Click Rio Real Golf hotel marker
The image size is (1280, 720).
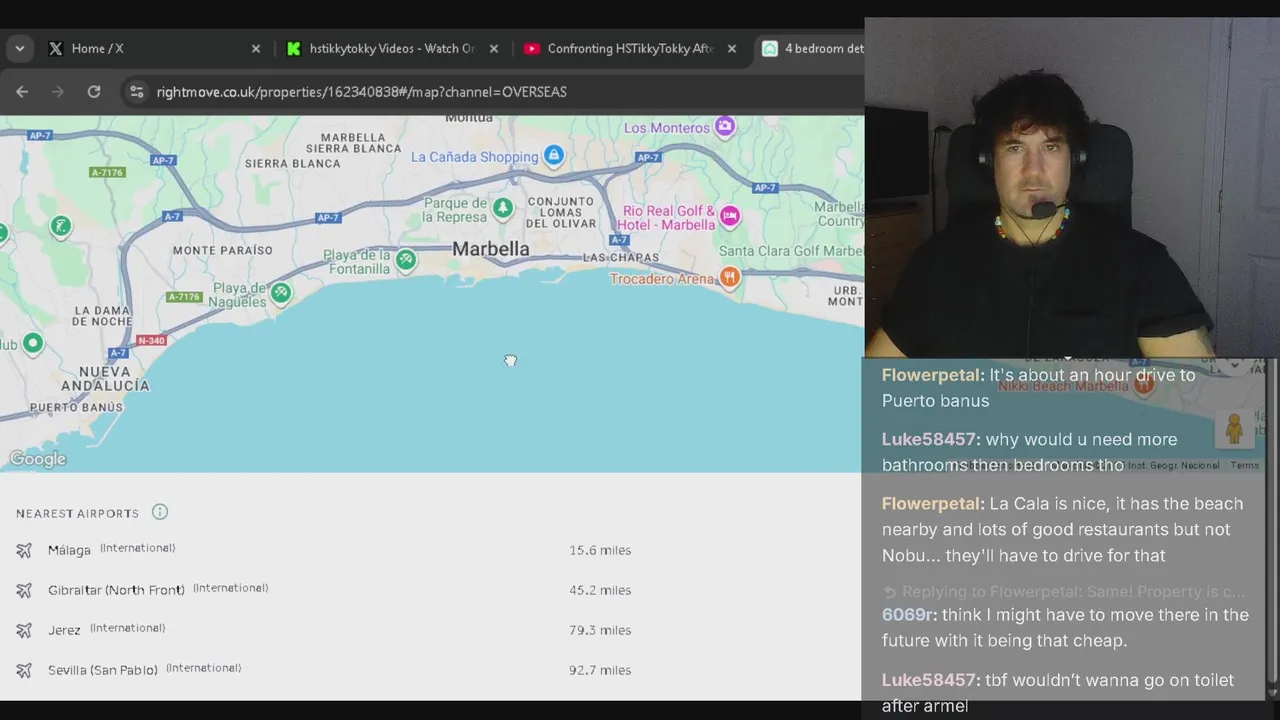[730, 216]
